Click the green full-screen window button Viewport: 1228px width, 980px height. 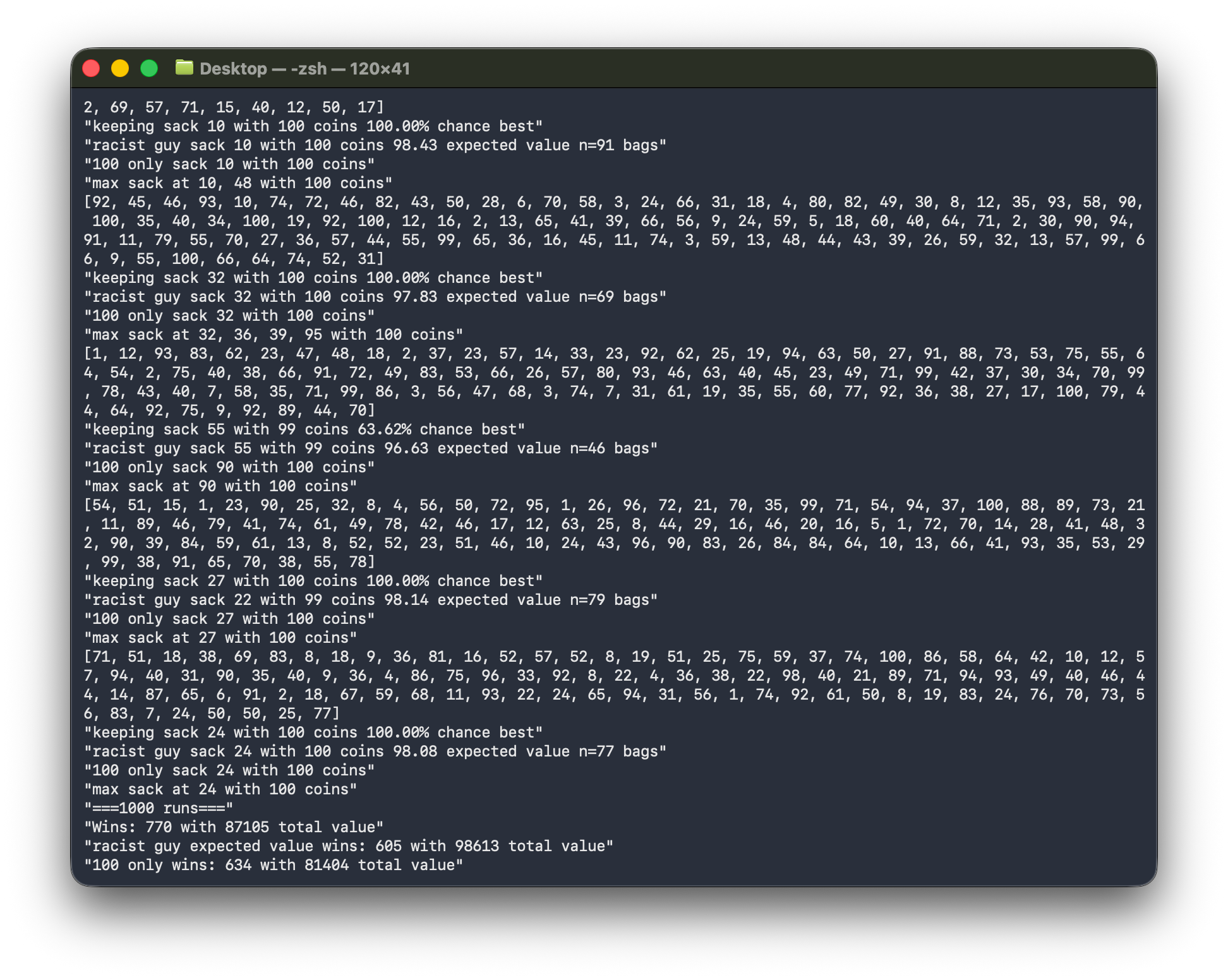pyautogui.click(x=149, y=68)
